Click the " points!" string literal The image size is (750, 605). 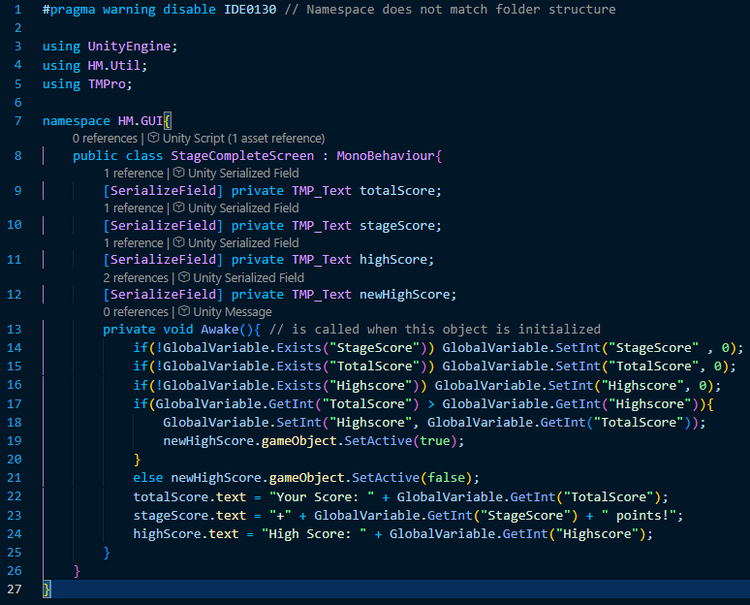(639, 516)
